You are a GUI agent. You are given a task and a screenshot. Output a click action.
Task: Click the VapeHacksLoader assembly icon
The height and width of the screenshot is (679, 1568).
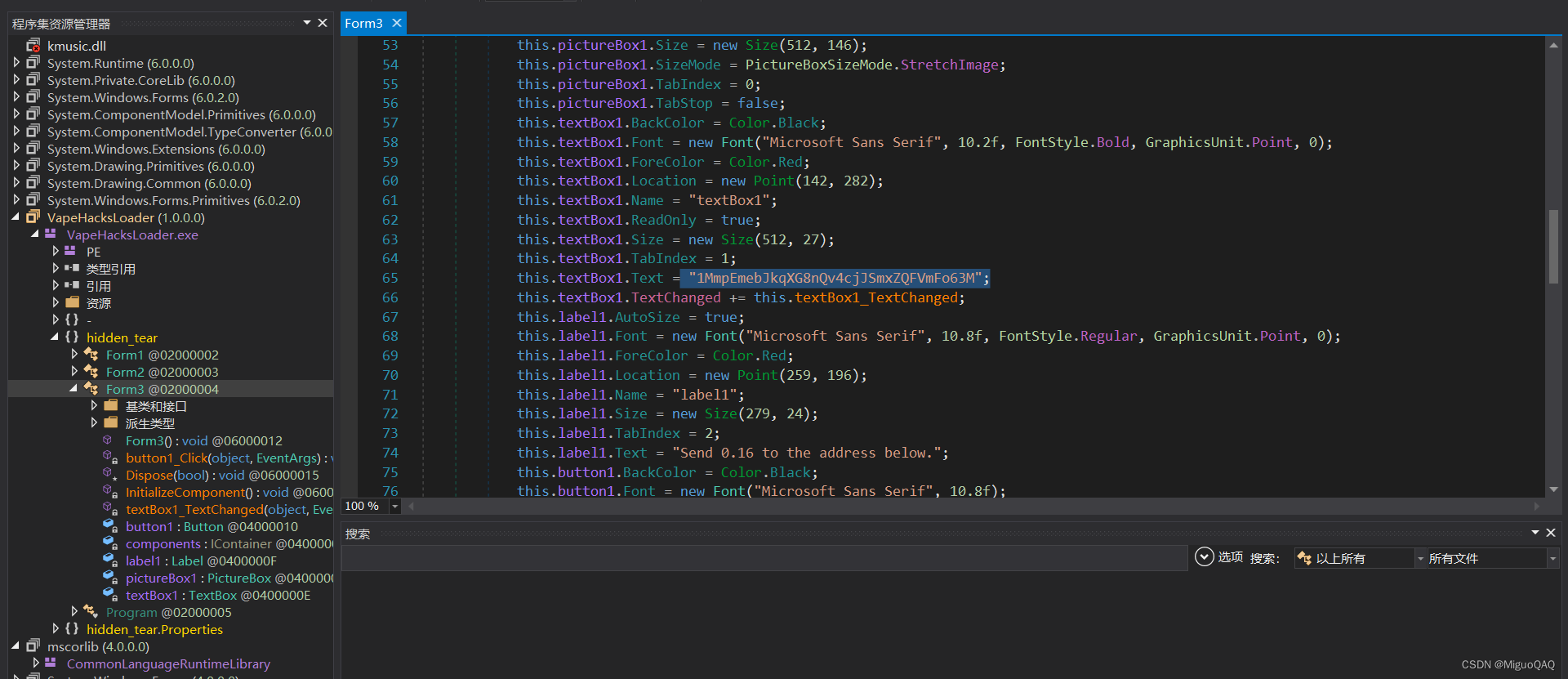point(33,217)
